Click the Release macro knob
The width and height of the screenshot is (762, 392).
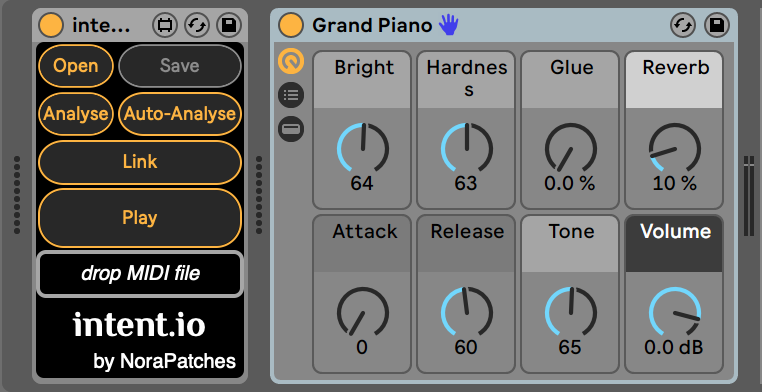point(467,312)
